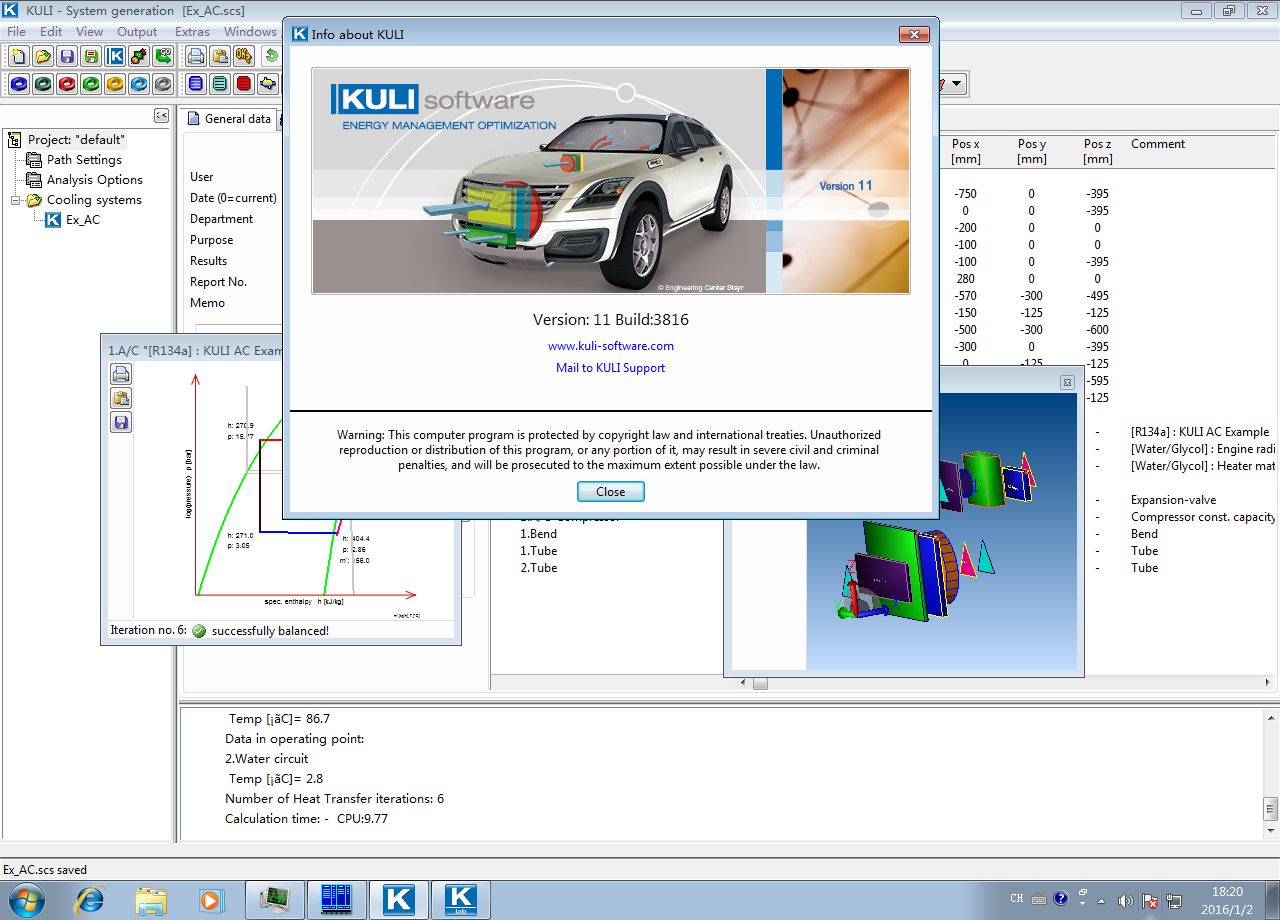The height and width of the screenshot is (920, 1280).
Task: Switch to the General data tab
Action: 230,119
